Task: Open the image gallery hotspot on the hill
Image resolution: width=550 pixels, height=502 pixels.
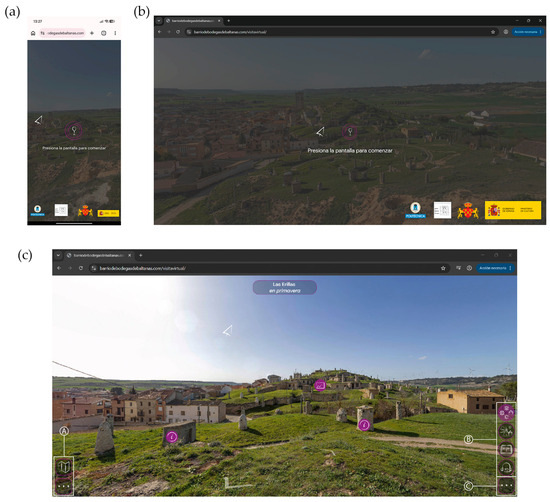Action: (320, 385)
